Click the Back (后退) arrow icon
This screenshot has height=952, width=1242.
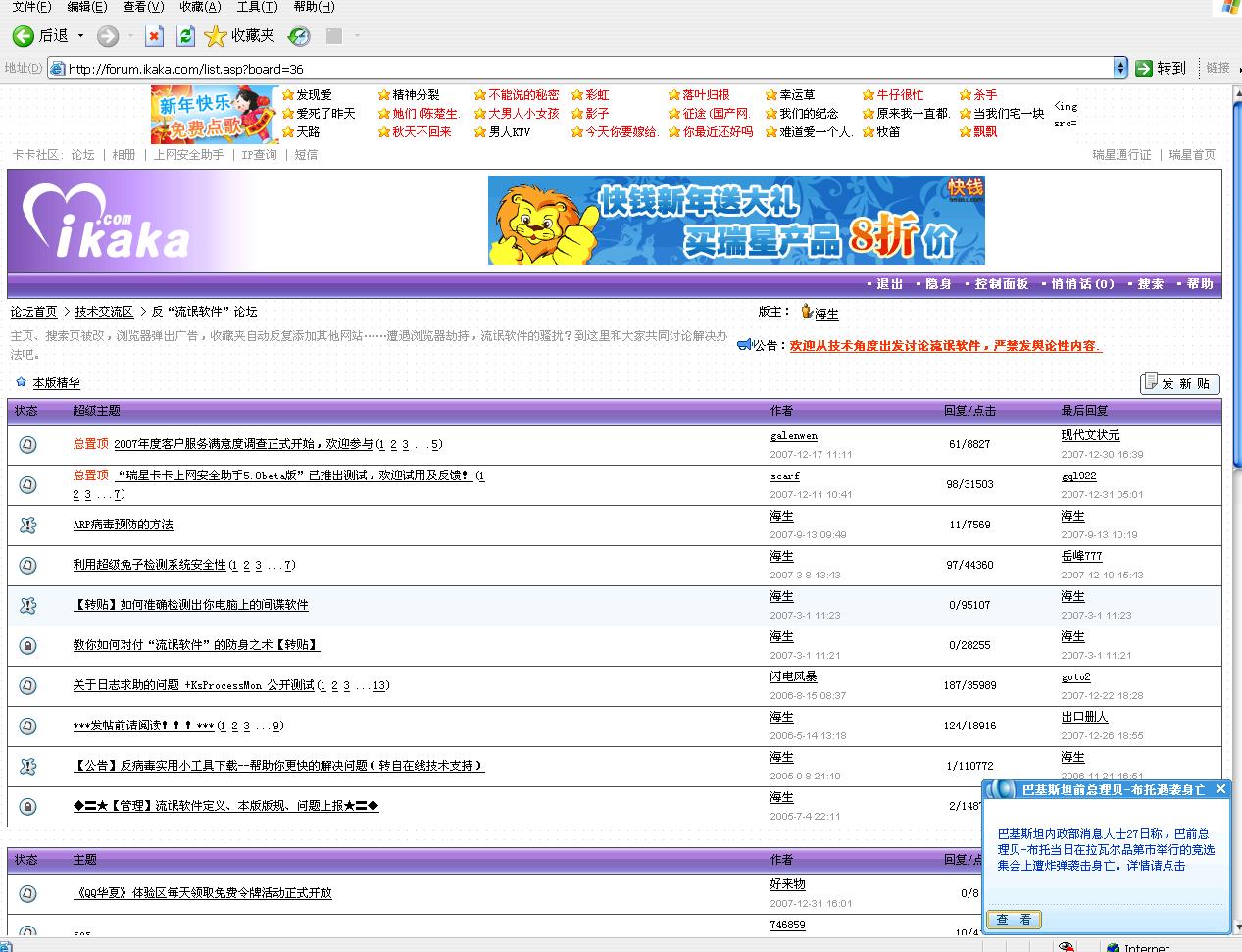click(23, 36)
